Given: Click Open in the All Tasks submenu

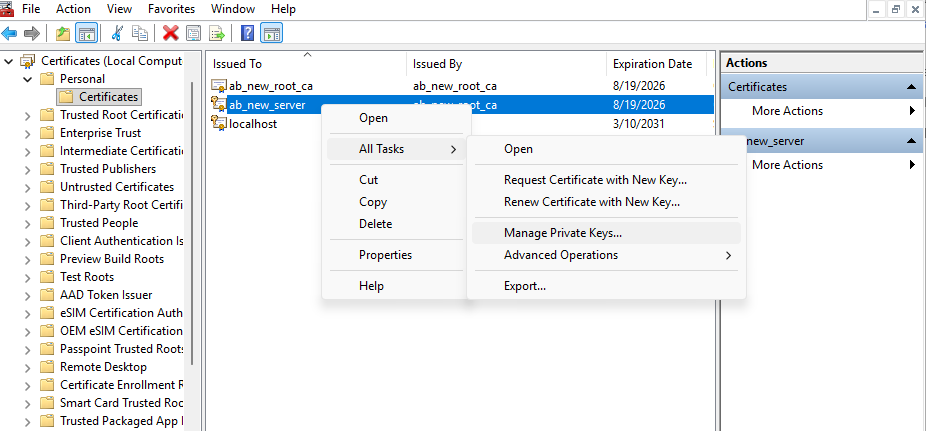Looking at the screenshot, I should [x=607, y=149].
